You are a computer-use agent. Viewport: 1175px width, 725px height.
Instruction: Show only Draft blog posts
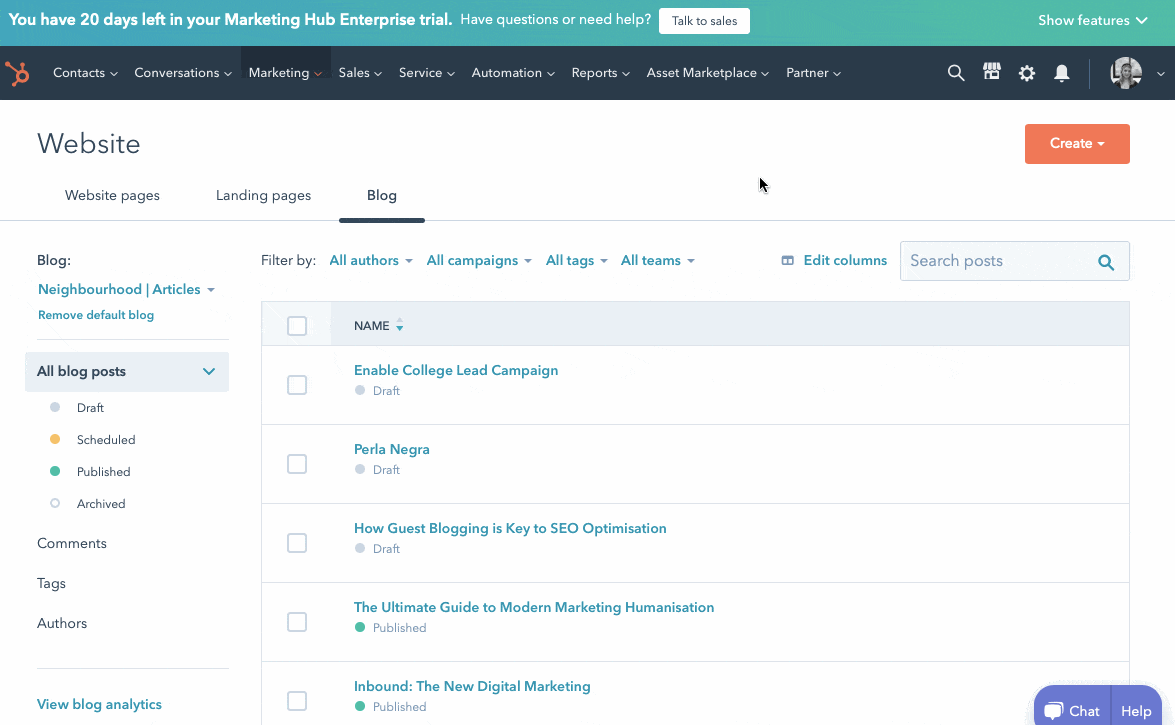pyautogui.click(x=90, y=408)
